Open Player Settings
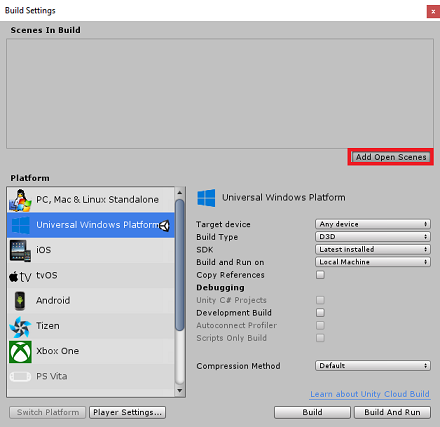Screen dimensions: 440x427 127,412
